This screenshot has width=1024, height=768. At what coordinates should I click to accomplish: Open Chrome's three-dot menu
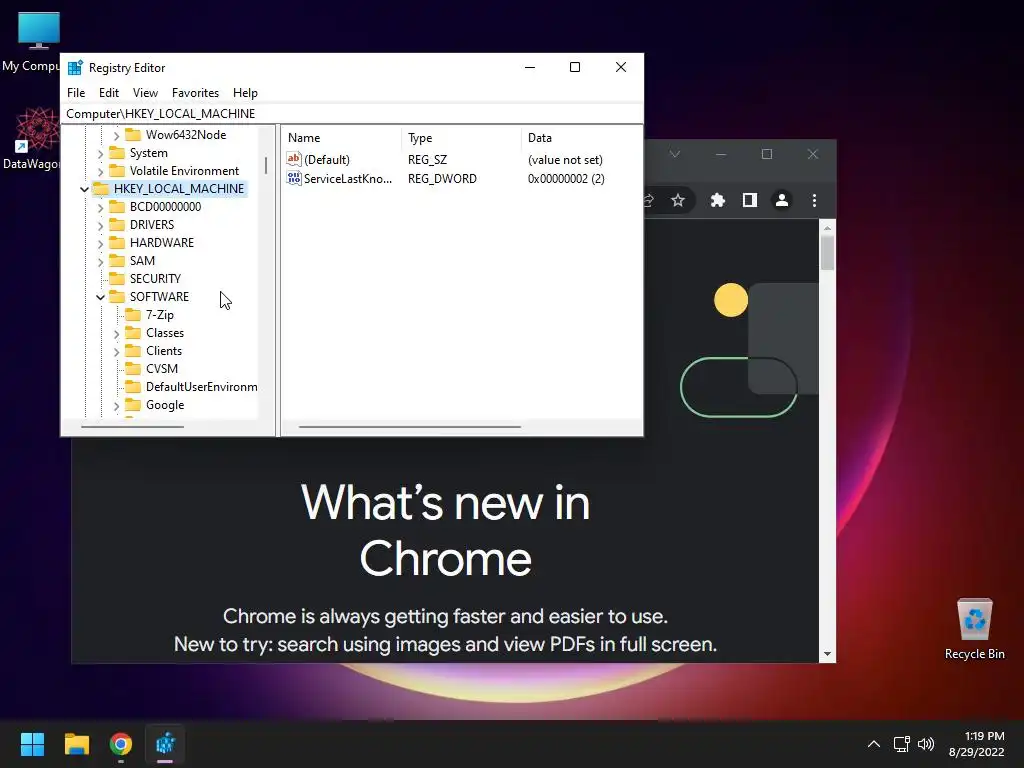coord(814,200)
